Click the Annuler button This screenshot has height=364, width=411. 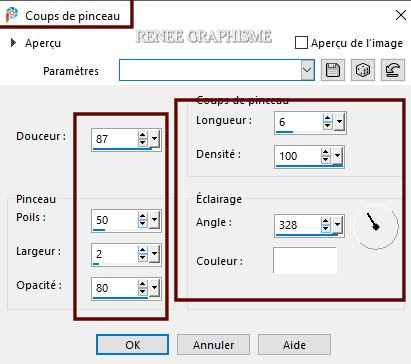(x=213, y=345)
